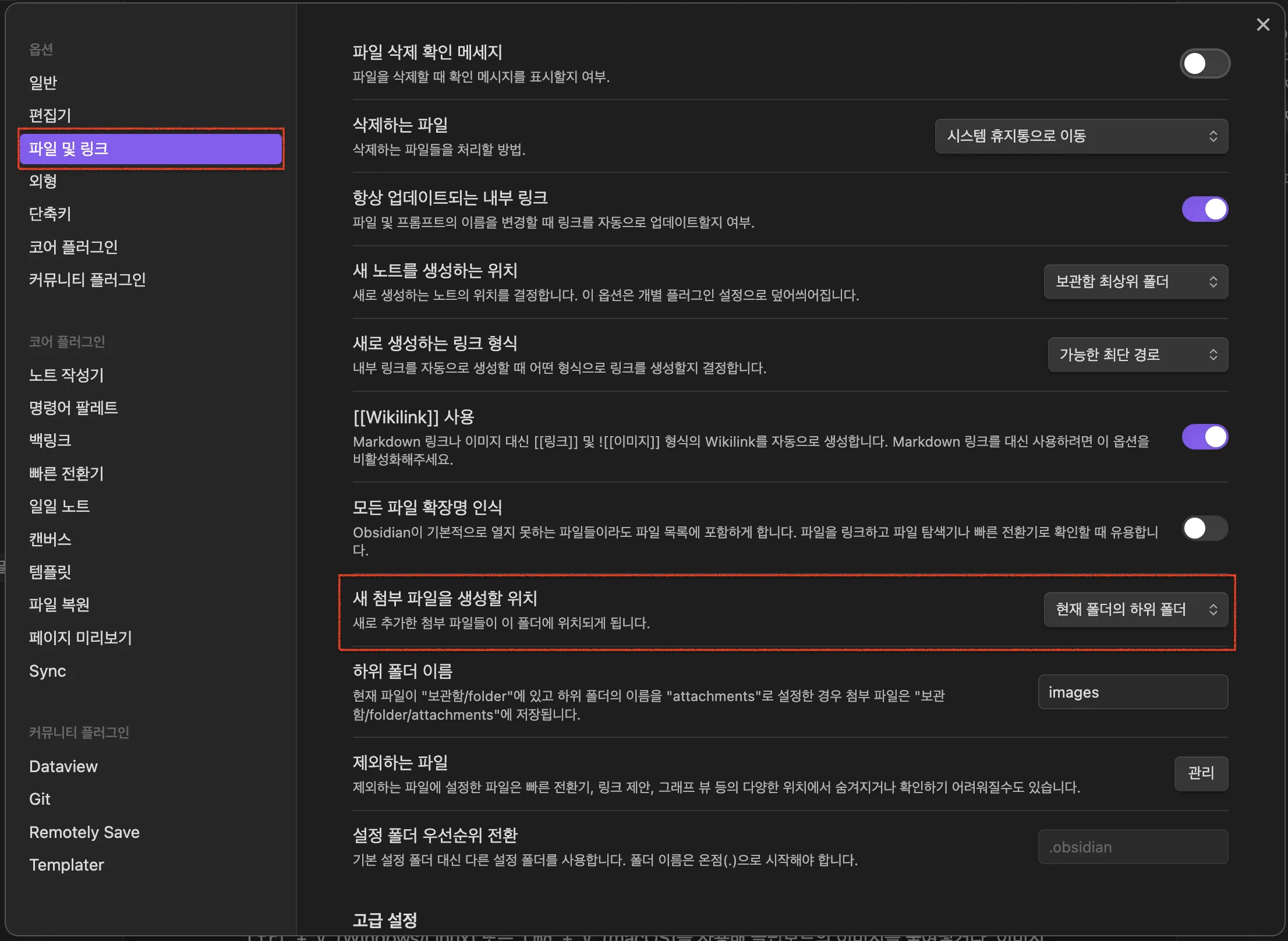The image size is (1288, 941).
Task: Open 명령어 팔레트 plugin settings
Action: pos(151,408)
